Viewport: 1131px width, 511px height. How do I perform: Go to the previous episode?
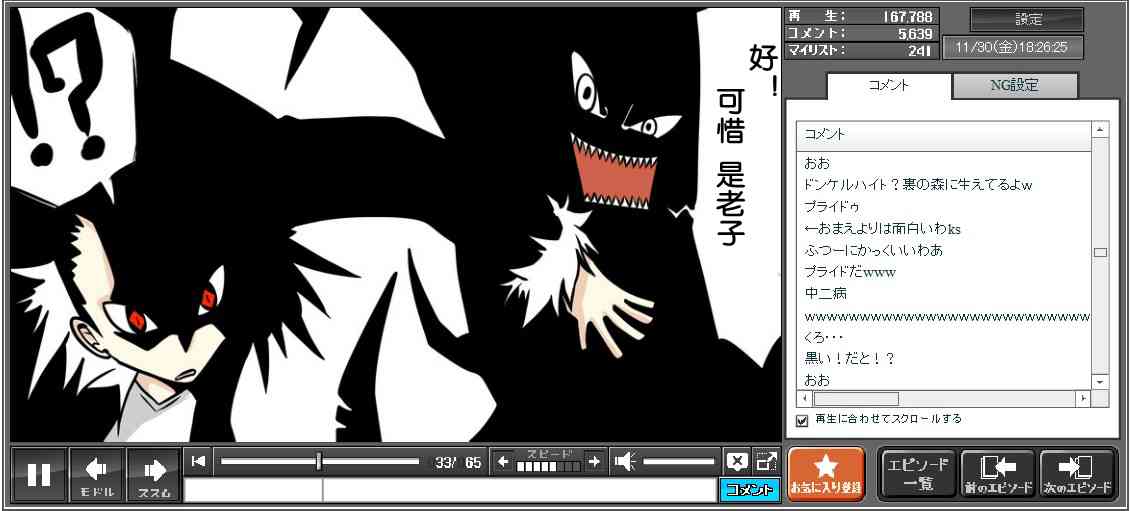click(x=998, y=474)
